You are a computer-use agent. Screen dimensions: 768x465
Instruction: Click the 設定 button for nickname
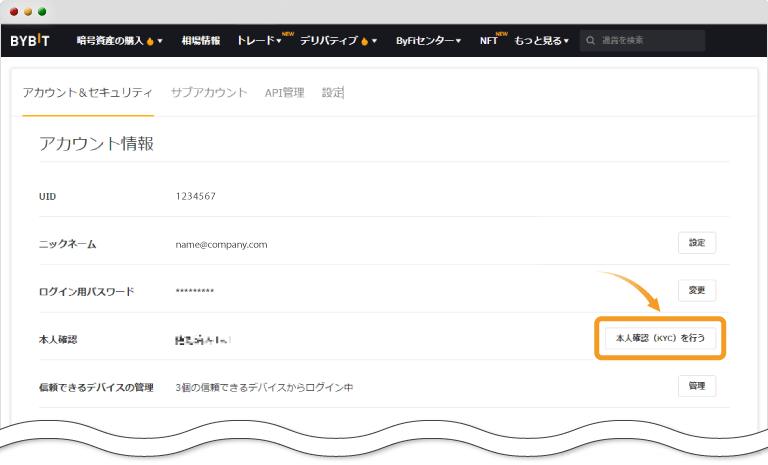click(x=697, y=243)
